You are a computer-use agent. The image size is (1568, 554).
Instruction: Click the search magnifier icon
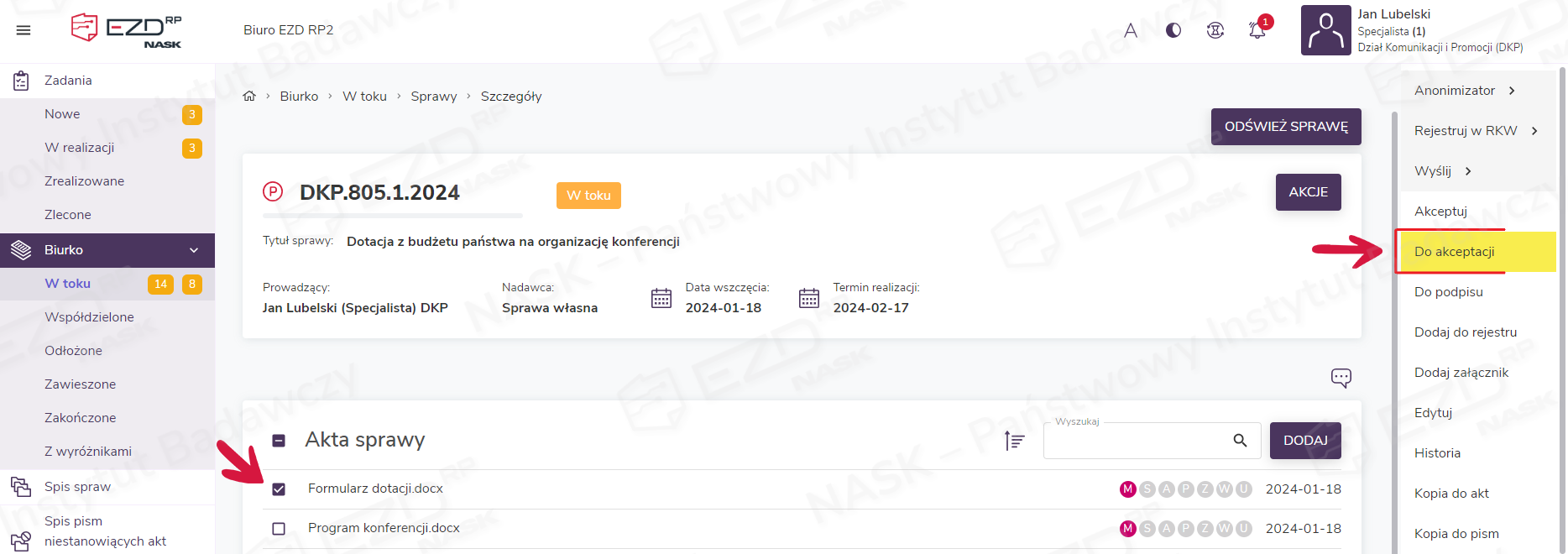(x=1240, y=441)
